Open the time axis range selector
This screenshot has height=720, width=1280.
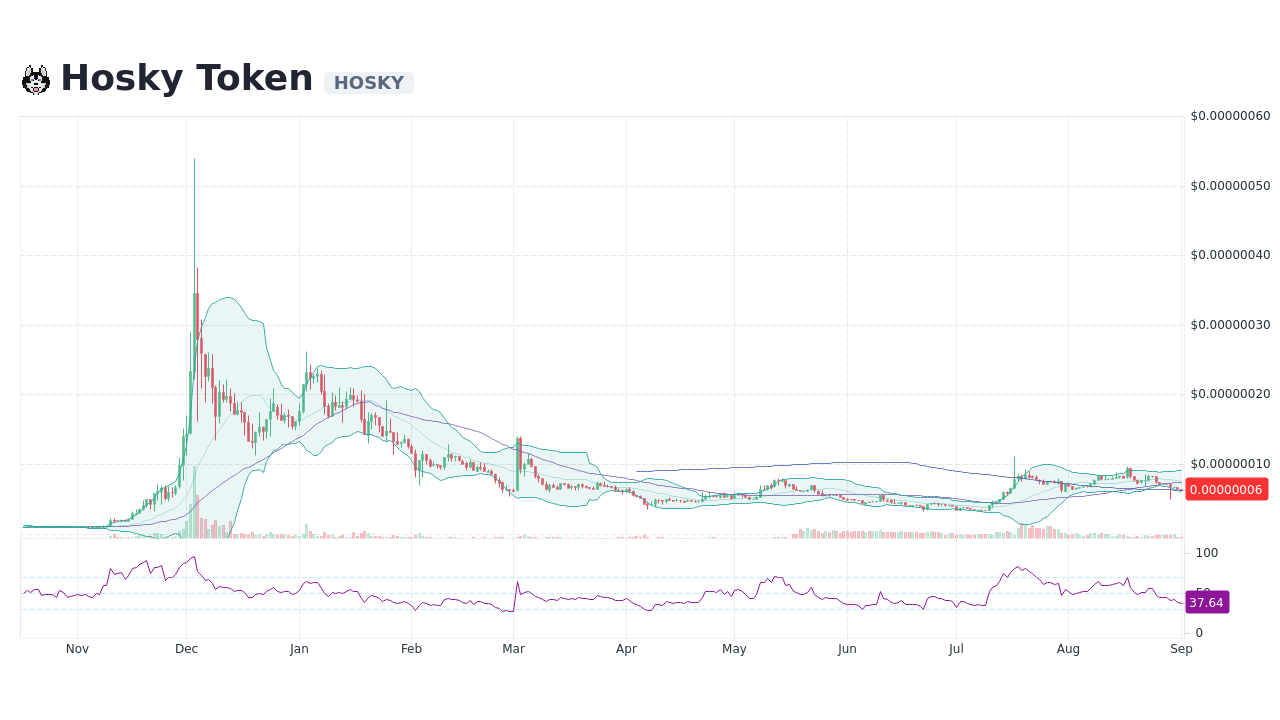point(627,648)
